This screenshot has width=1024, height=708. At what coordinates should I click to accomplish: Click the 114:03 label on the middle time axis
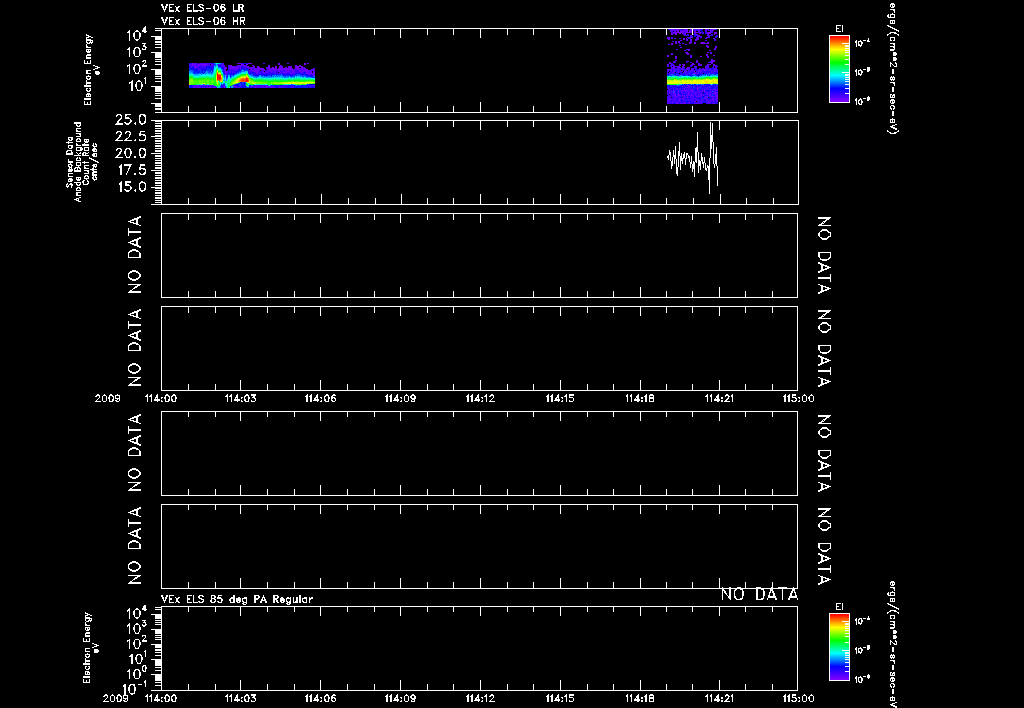click(x=240, y=398)
